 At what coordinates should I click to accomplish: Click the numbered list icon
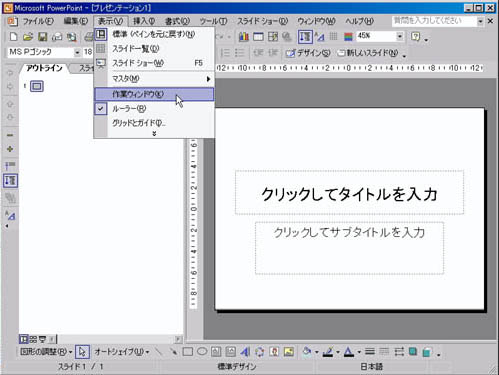225,53
